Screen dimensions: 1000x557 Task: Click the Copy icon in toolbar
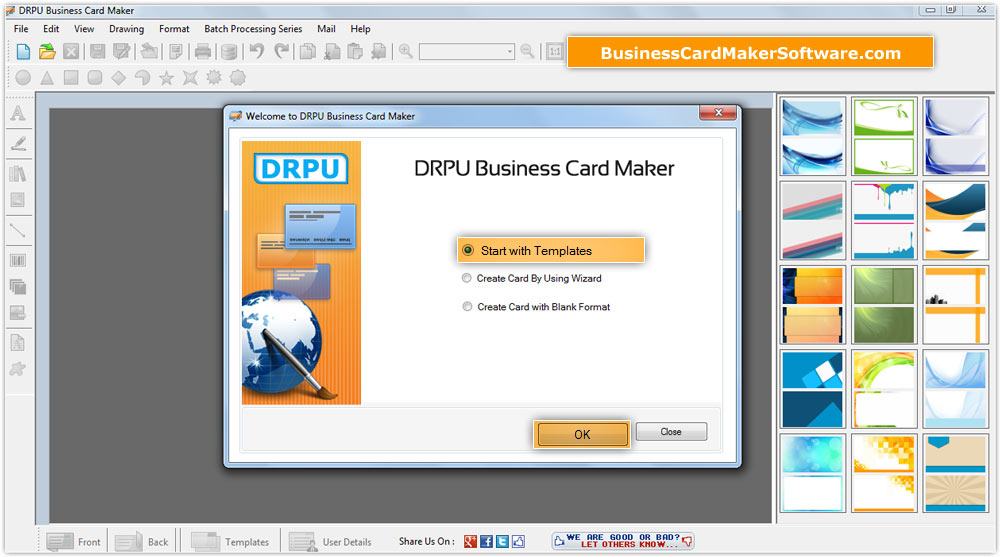[308, 52]
